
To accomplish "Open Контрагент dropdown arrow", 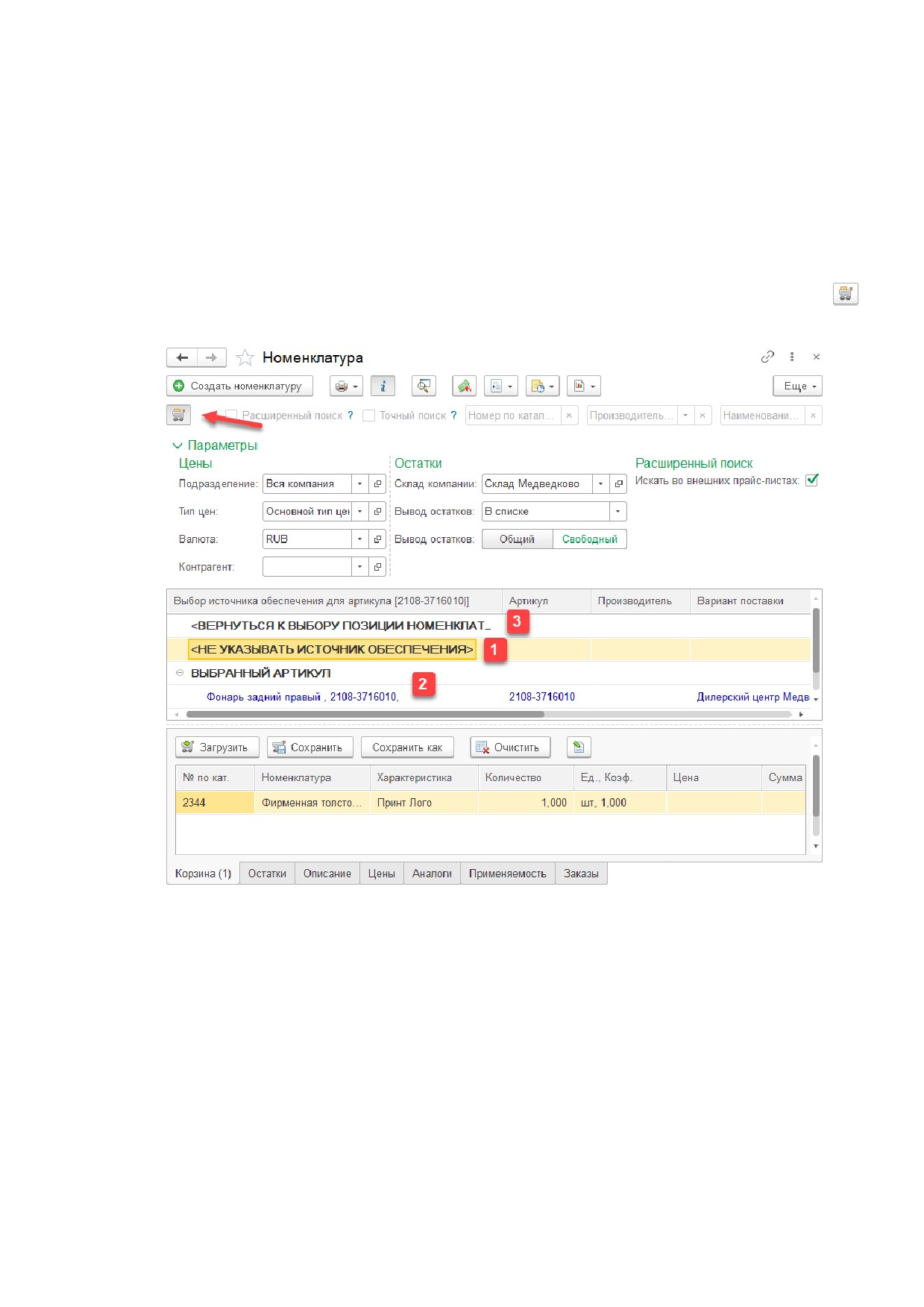I will pos(359,566).
